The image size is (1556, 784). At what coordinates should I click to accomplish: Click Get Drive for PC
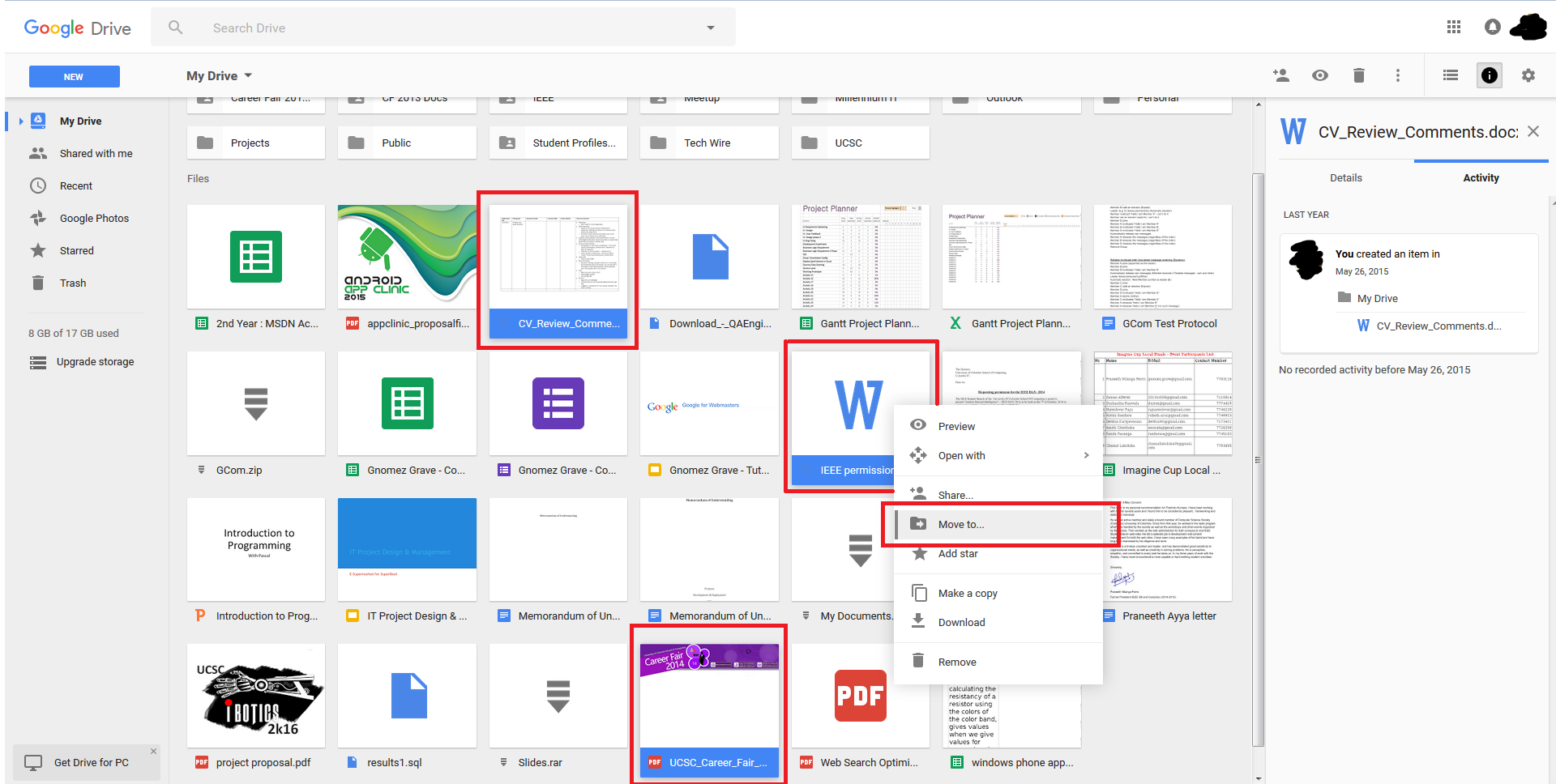86,762
